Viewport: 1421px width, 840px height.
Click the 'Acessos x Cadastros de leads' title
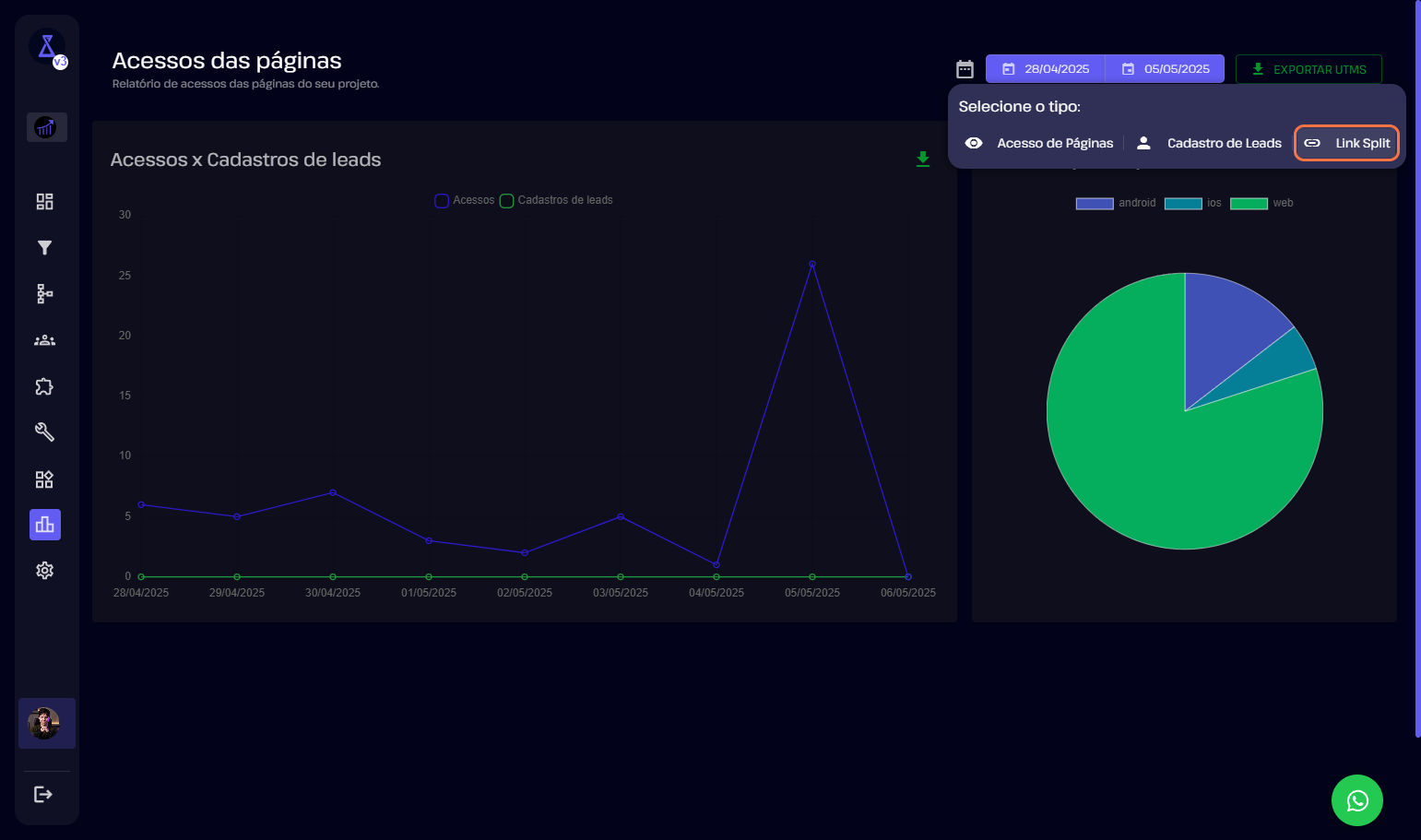point(245,160)
